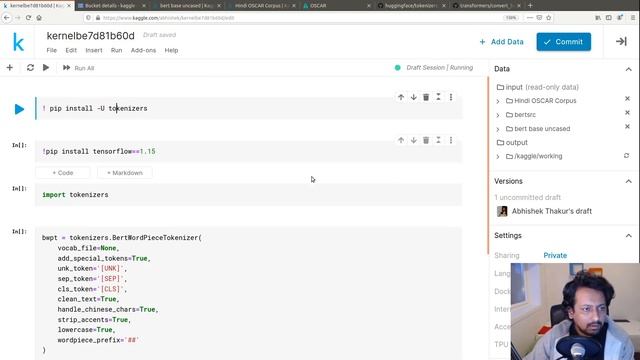Run the pip install tokenizers cell

[x=19, y=109]
